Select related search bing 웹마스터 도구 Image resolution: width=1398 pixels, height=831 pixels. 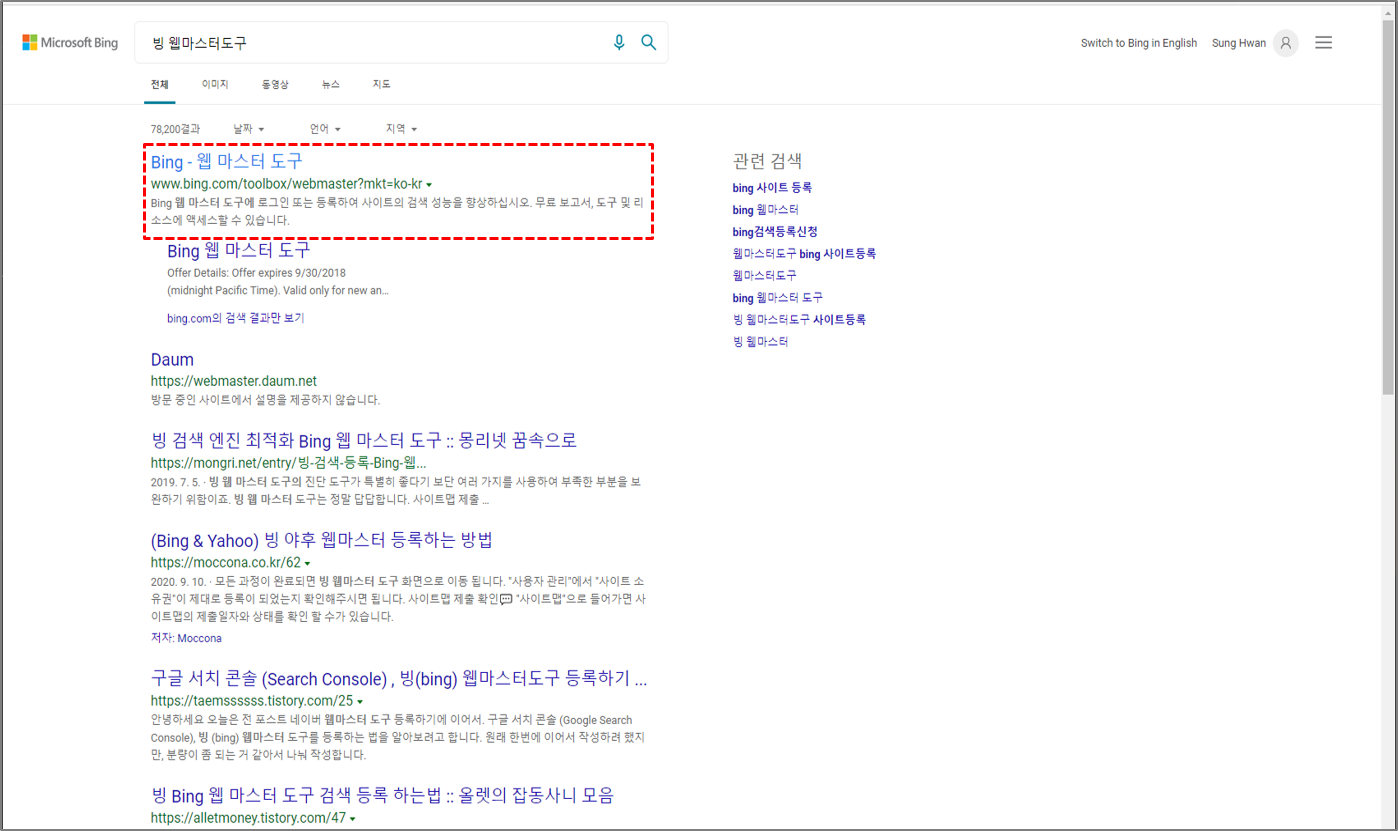[x=777, y=298]
